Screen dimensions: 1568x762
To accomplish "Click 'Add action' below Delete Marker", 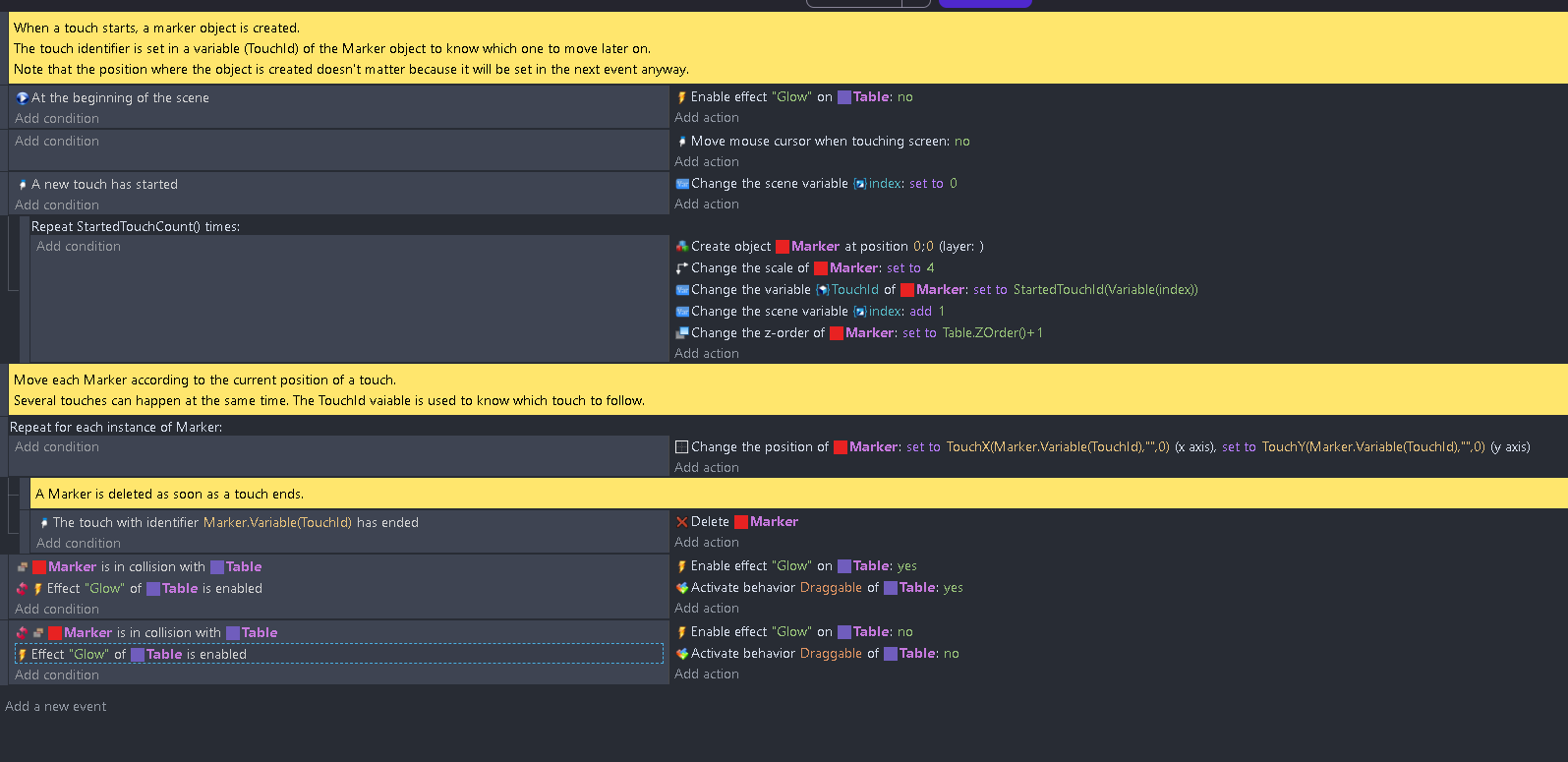I will 706,543.
